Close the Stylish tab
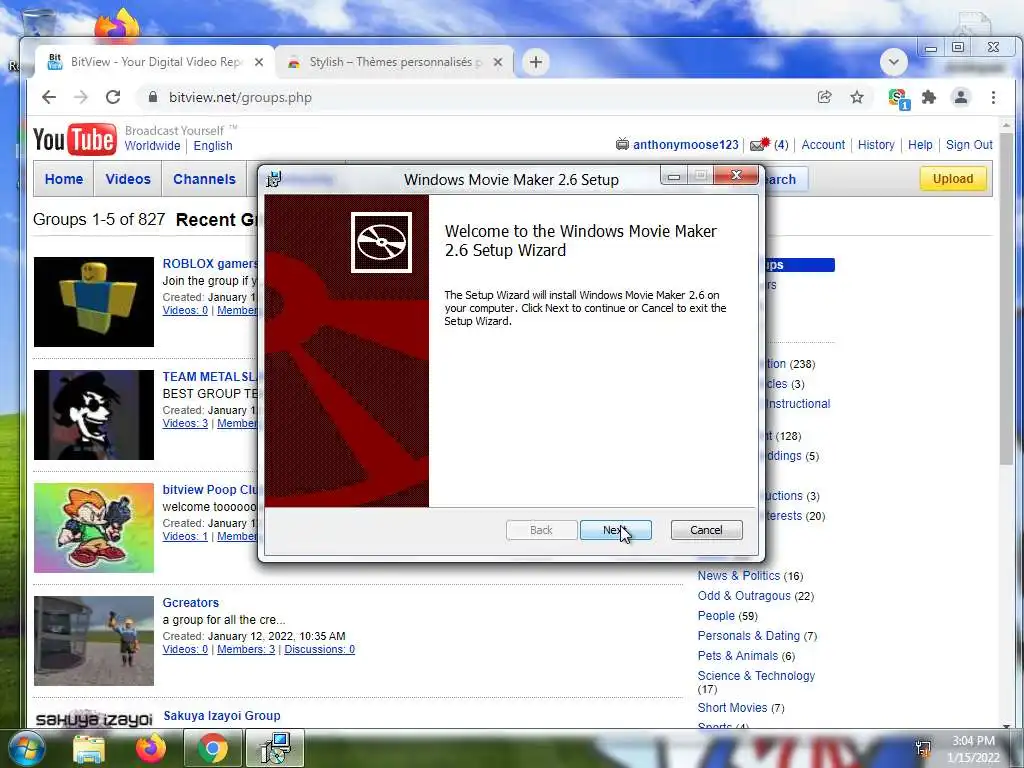Screen dimensions: 1024x768 [498, 62]
